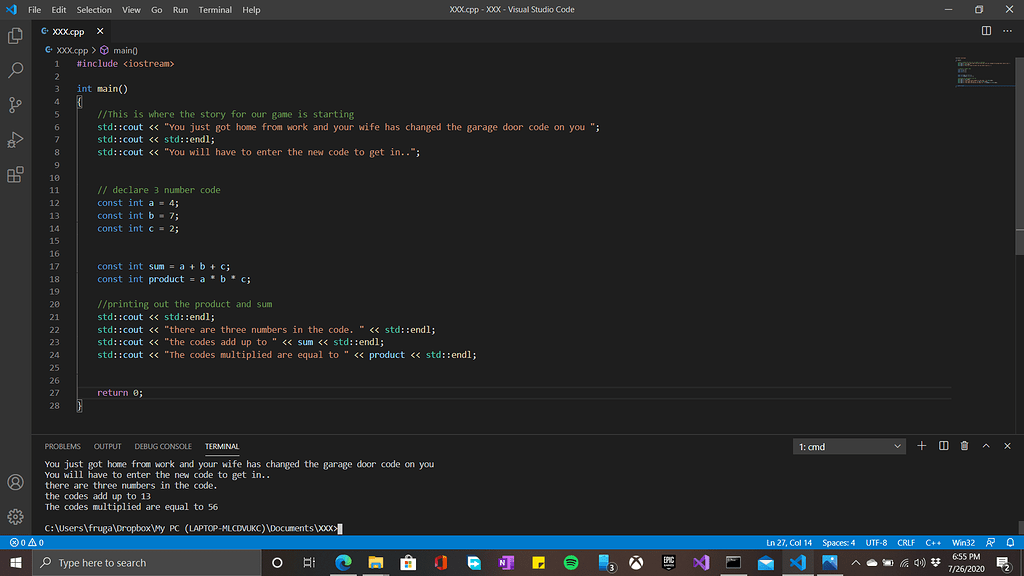Open File Explorer from the taskbar

click(376, 562)
